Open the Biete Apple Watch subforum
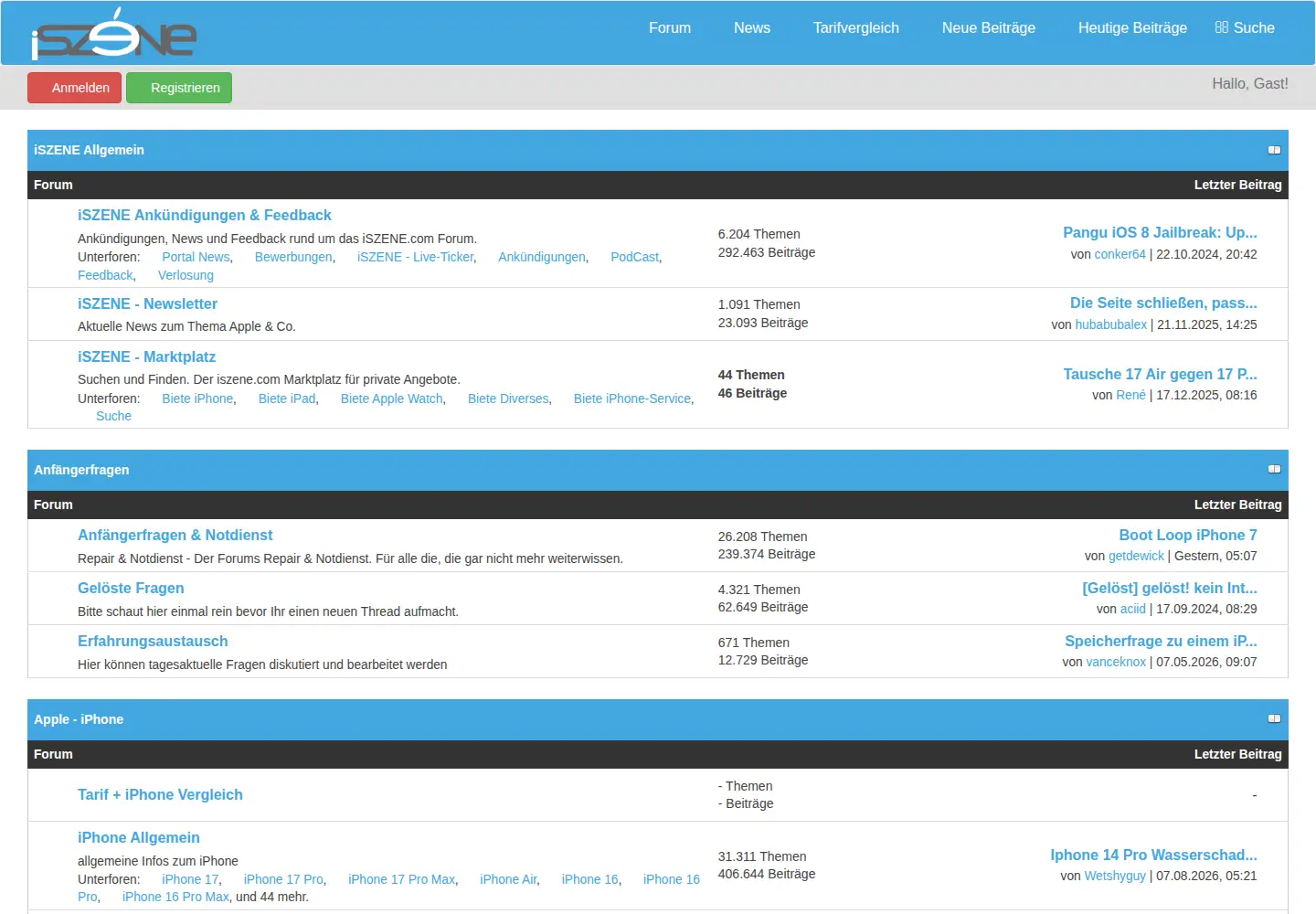This screenshot has width=1316, height=914. click(392, 399)
